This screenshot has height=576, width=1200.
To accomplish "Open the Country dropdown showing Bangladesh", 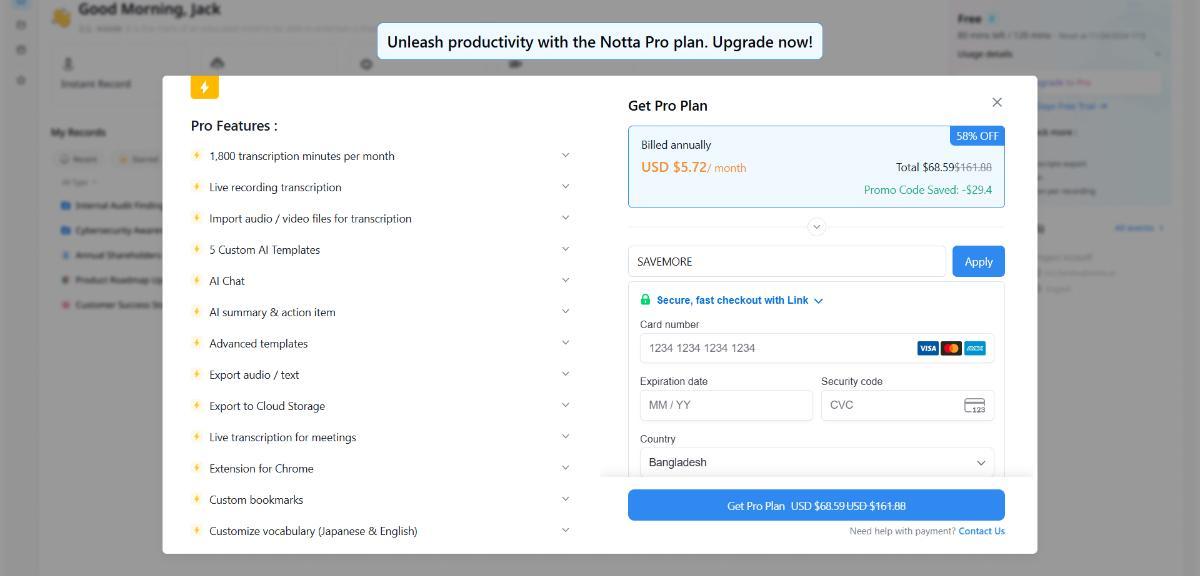I will (x=816, y=462).
